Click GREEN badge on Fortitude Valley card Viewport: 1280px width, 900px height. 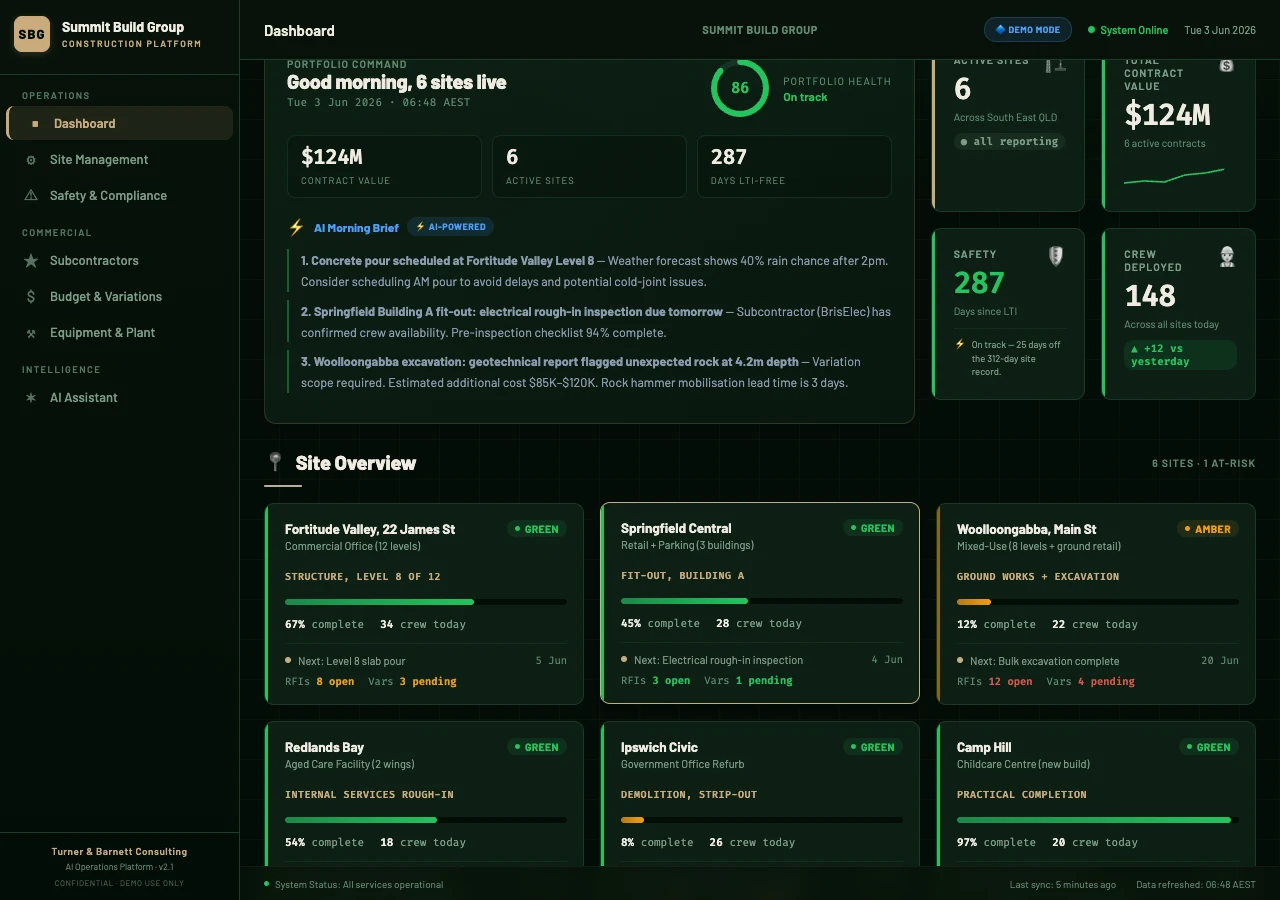pyautogui.click(x=536, y=529)
